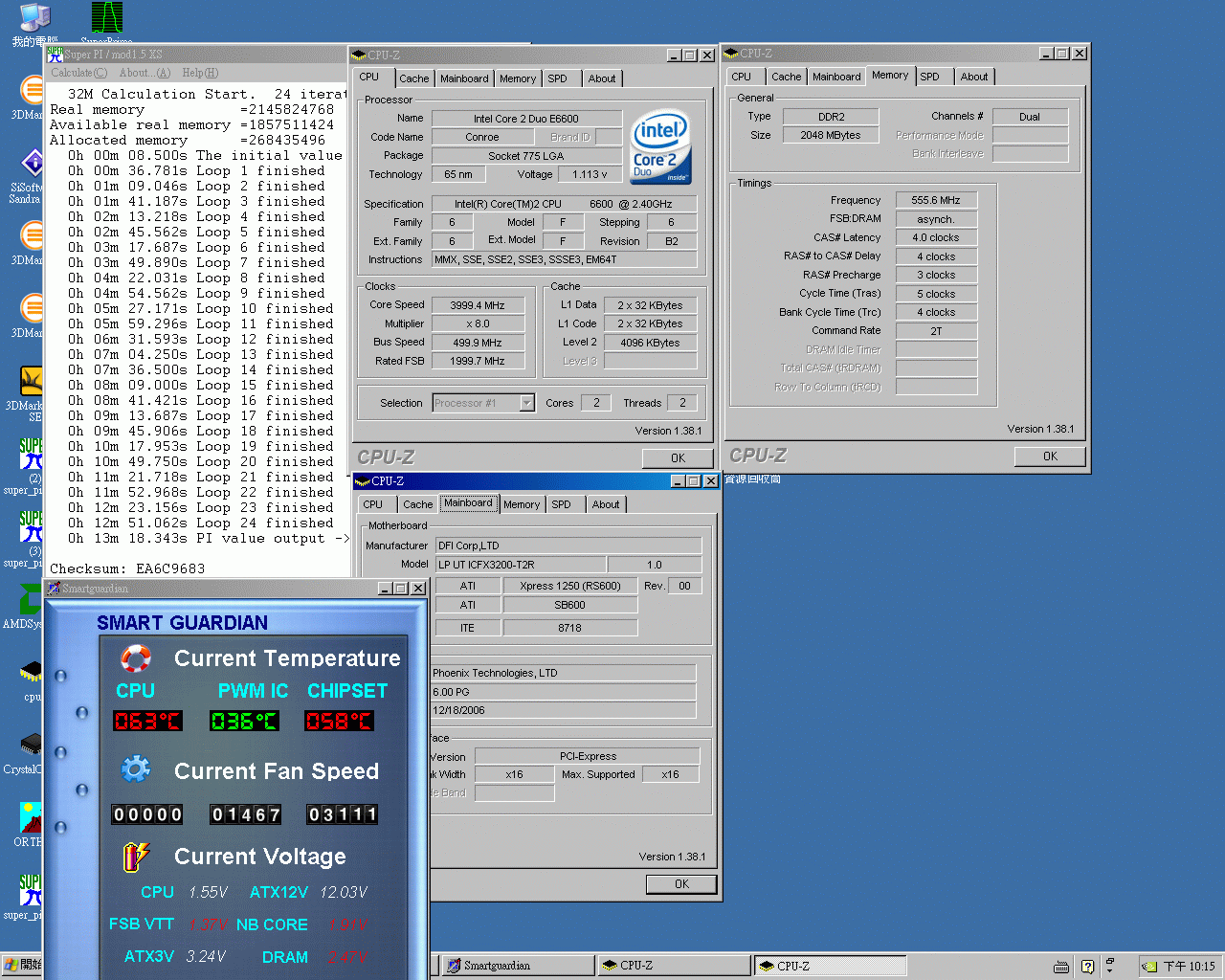This screenshot has height=980, width=1225.
Task: Click OK in memory timings CPU-Z window
Action: [x=1050, y=457]
